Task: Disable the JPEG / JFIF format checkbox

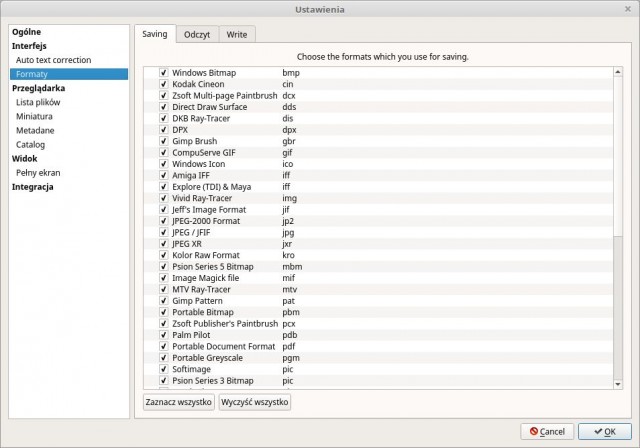Action: tap(164, 232)
